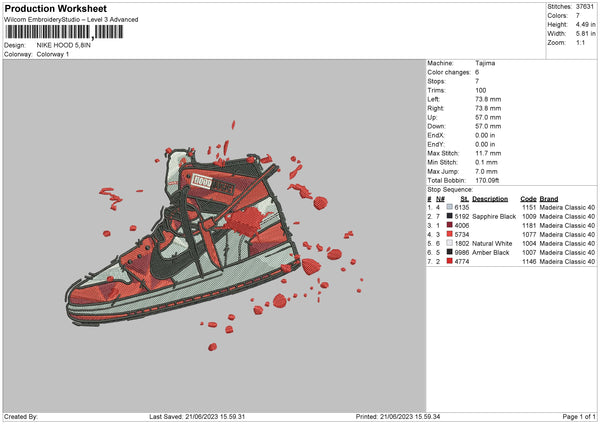Click the 'EndX:' label
This screenshot has width=600, height=424.
click(x=435, y=135)
